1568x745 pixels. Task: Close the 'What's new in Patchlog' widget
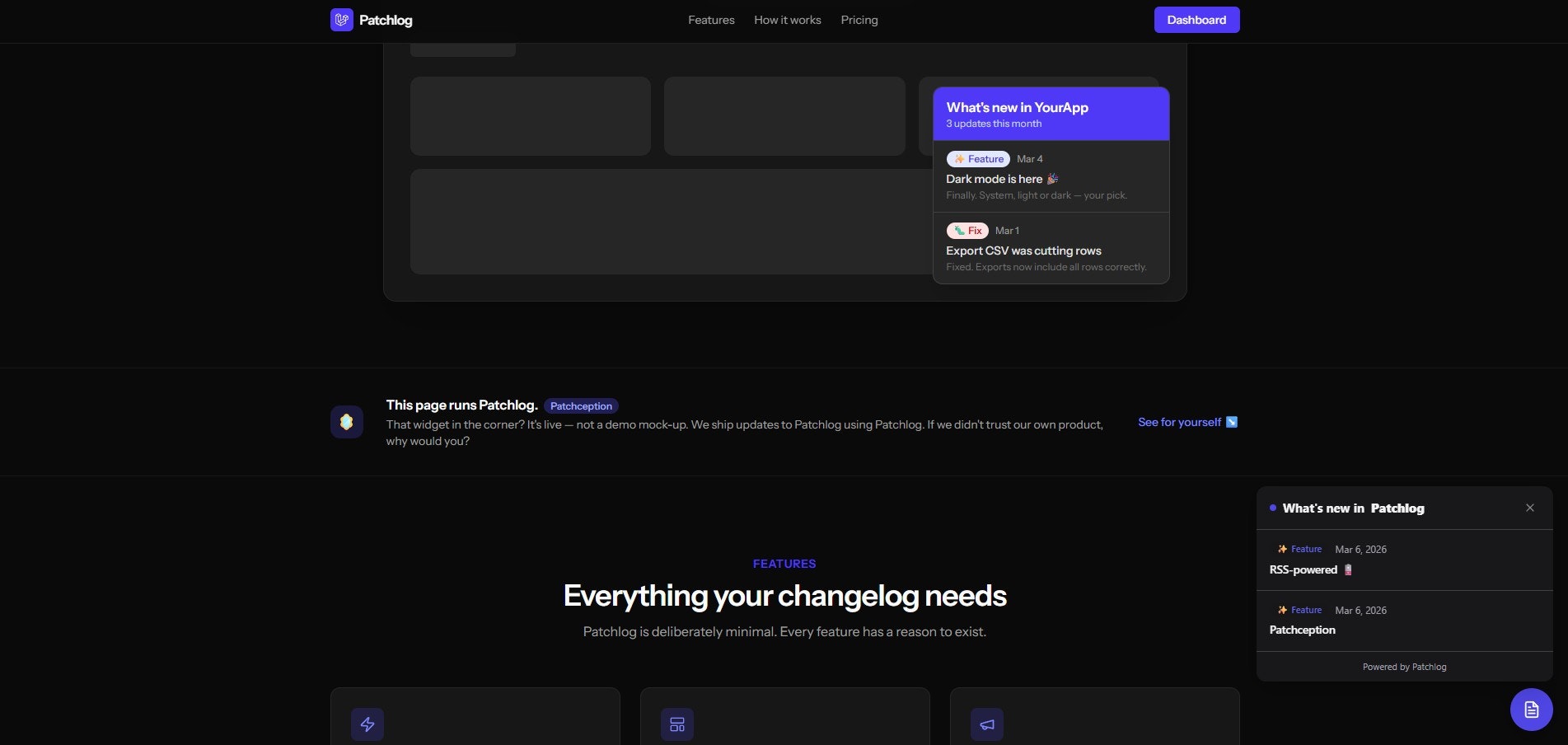tap(1530, 508)
